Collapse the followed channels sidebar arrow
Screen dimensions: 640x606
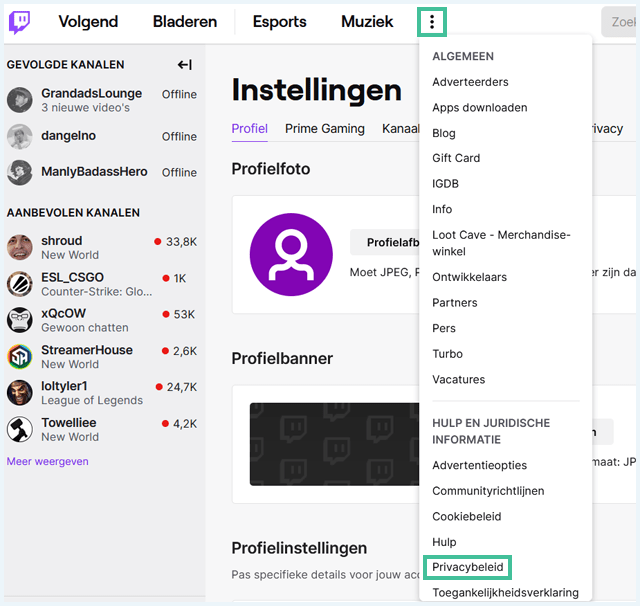tap(184, 64)
